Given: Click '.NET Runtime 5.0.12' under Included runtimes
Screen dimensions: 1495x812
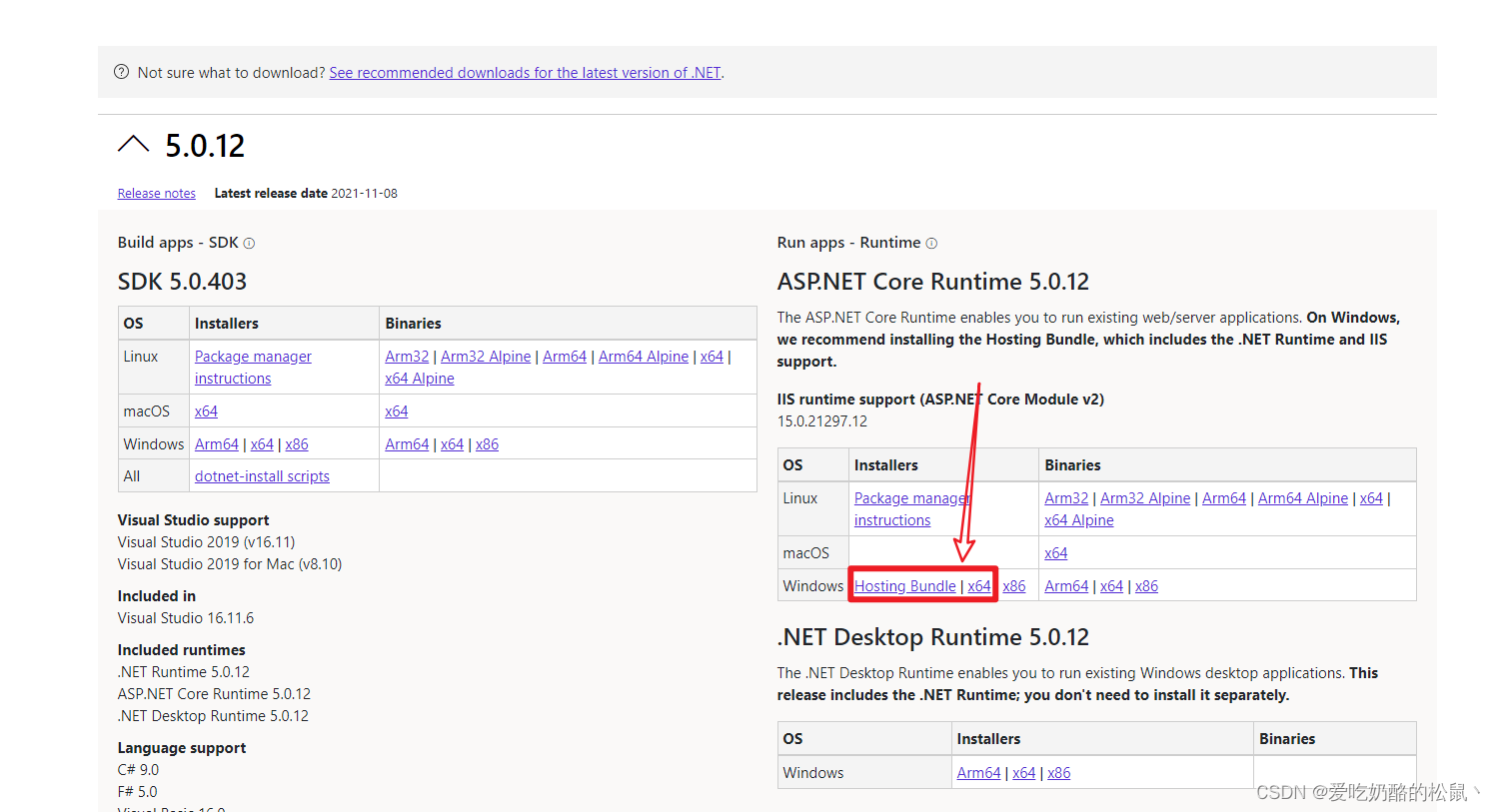Looking at the screenshot, I should click(x=184, y=672).
